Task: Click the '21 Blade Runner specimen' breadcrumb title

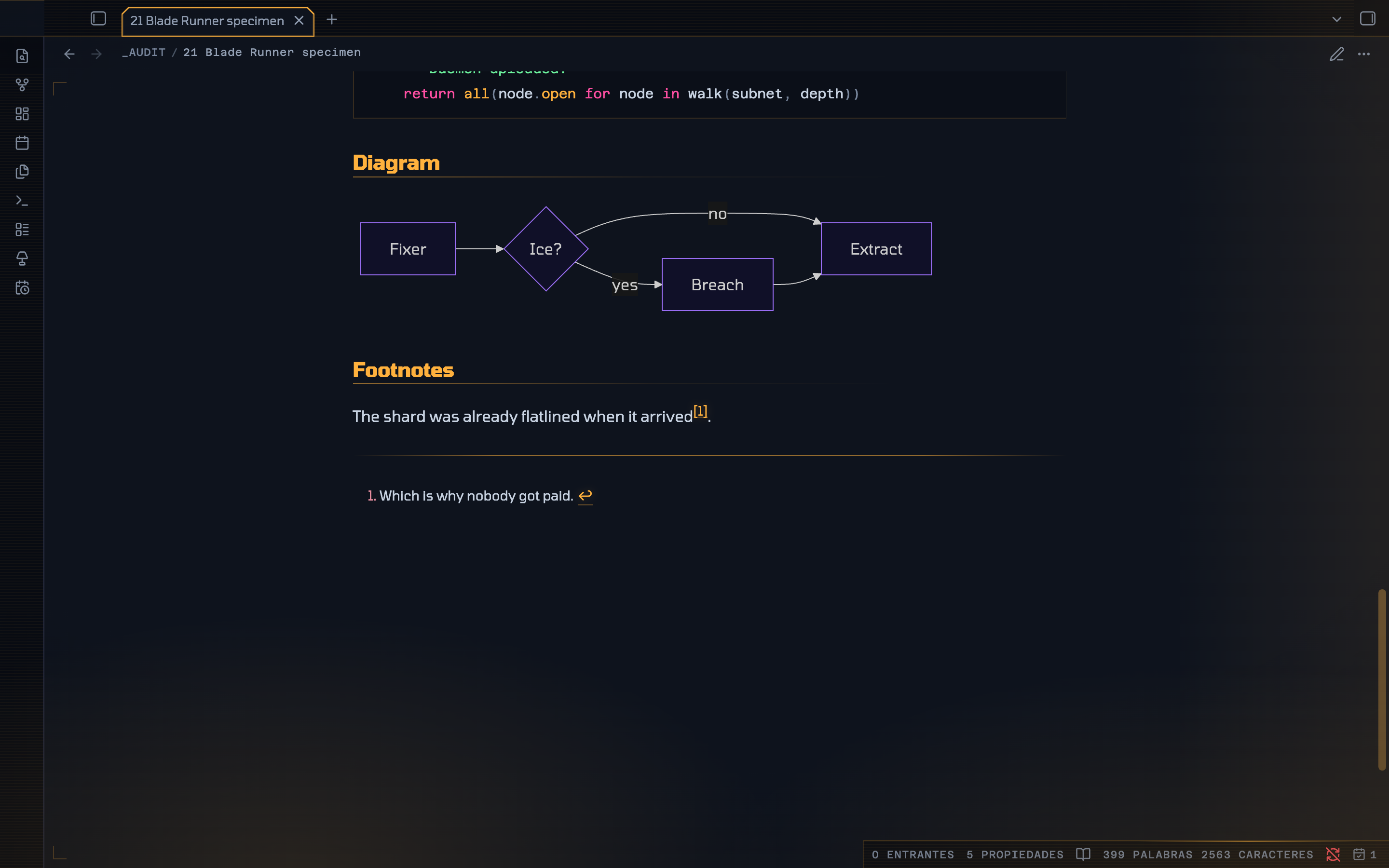Action: click(272, 52)
